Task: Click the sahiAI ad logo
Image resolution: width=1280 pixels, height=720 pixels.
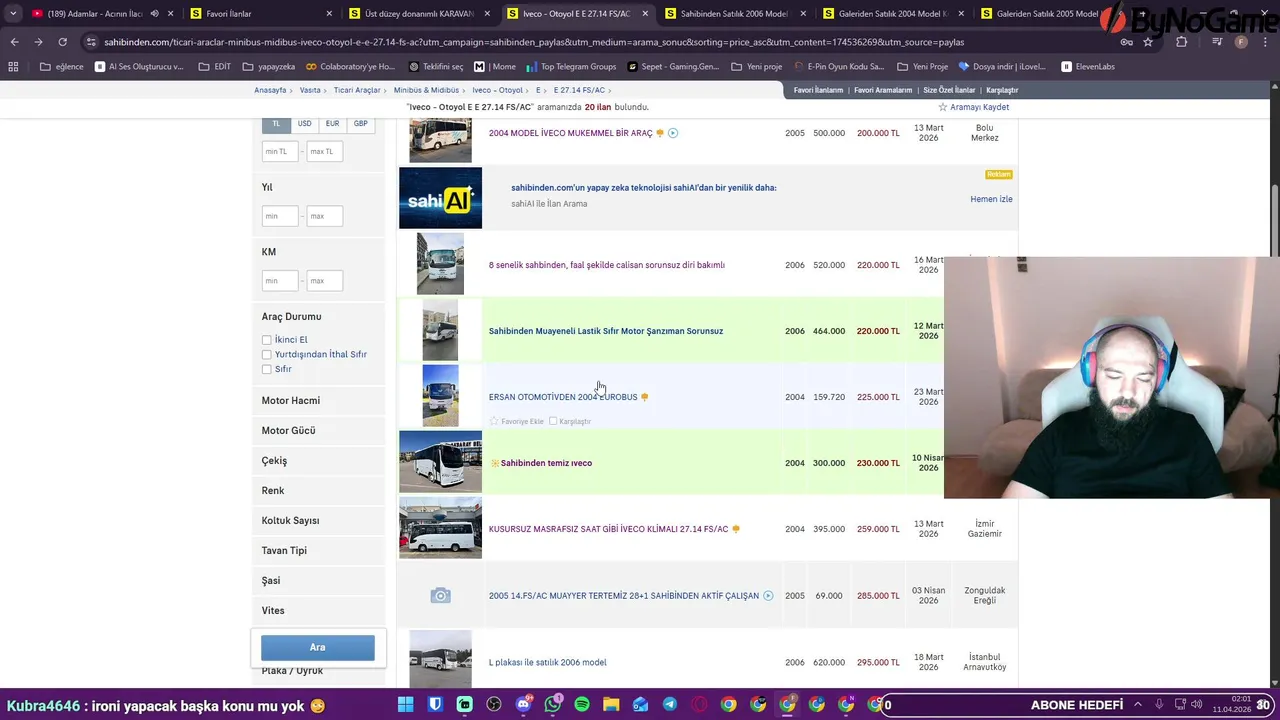Action: pos(440,198)
